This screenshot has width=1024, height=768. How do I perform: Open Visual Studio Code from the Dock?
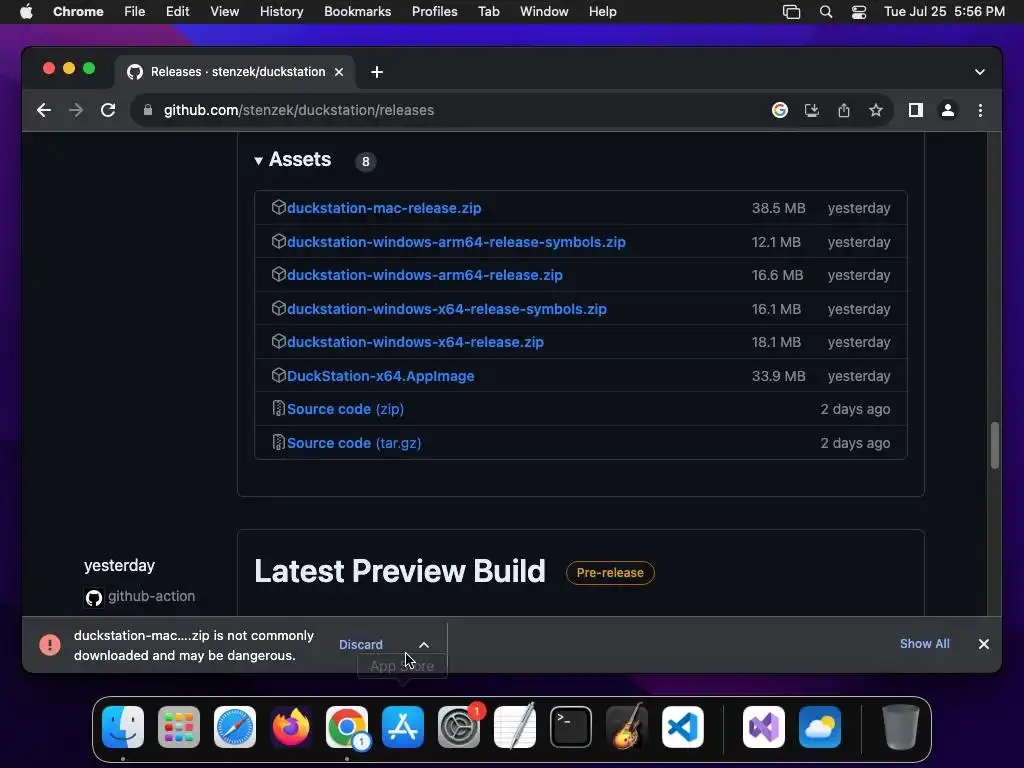pyautogui.click(x=682, y=727)
